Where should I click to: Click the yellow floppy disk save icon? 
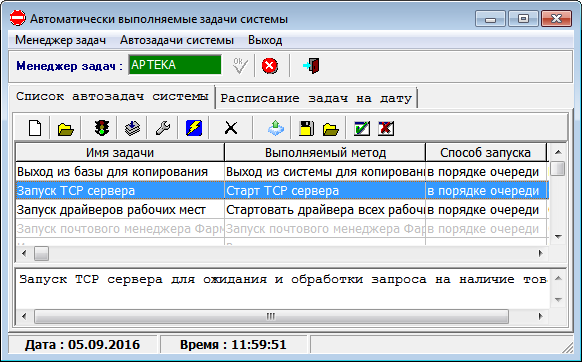(x=306, y=128)
